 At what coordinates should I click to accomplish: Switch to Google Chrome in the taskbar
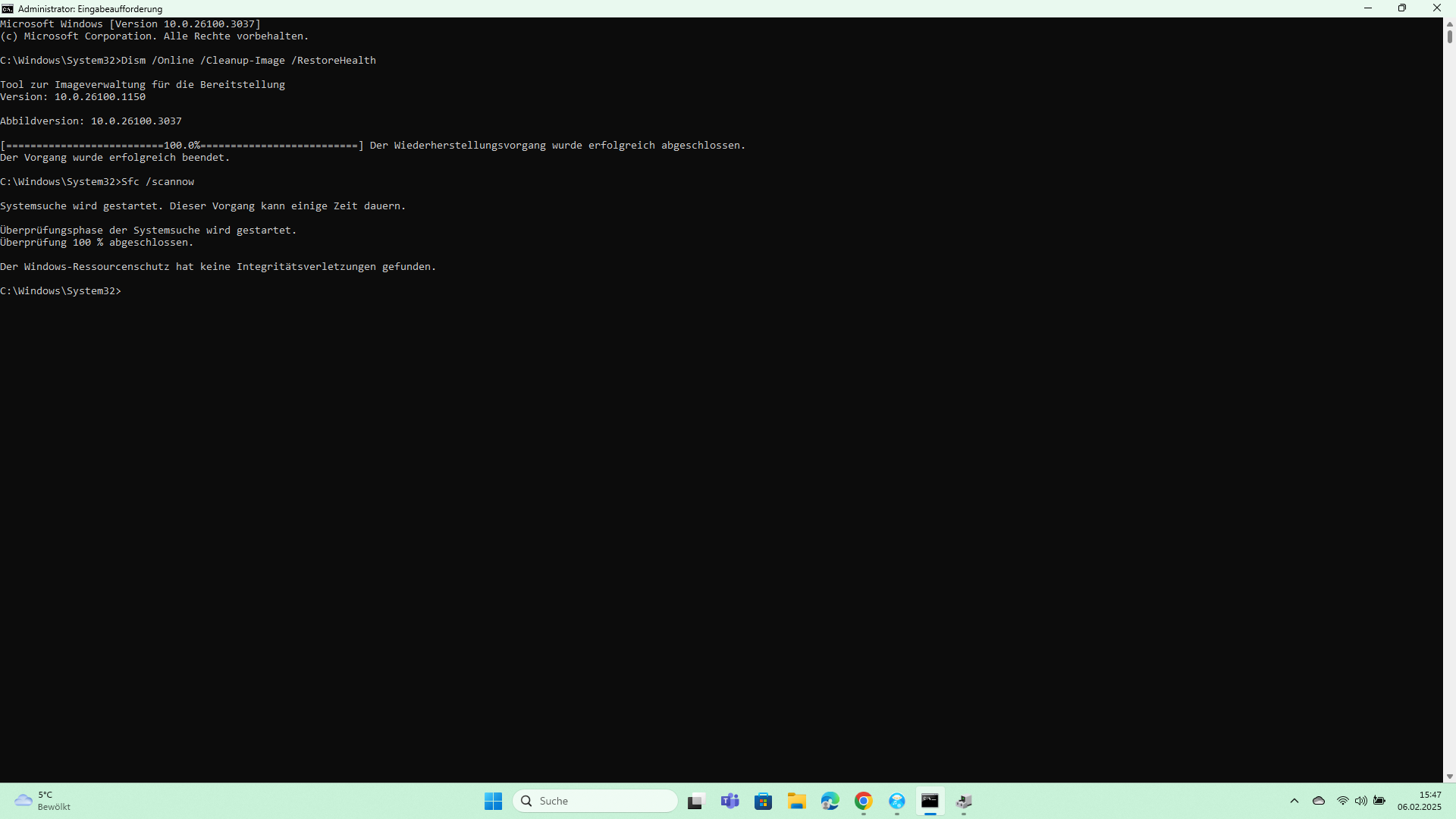tap(863, 801)
